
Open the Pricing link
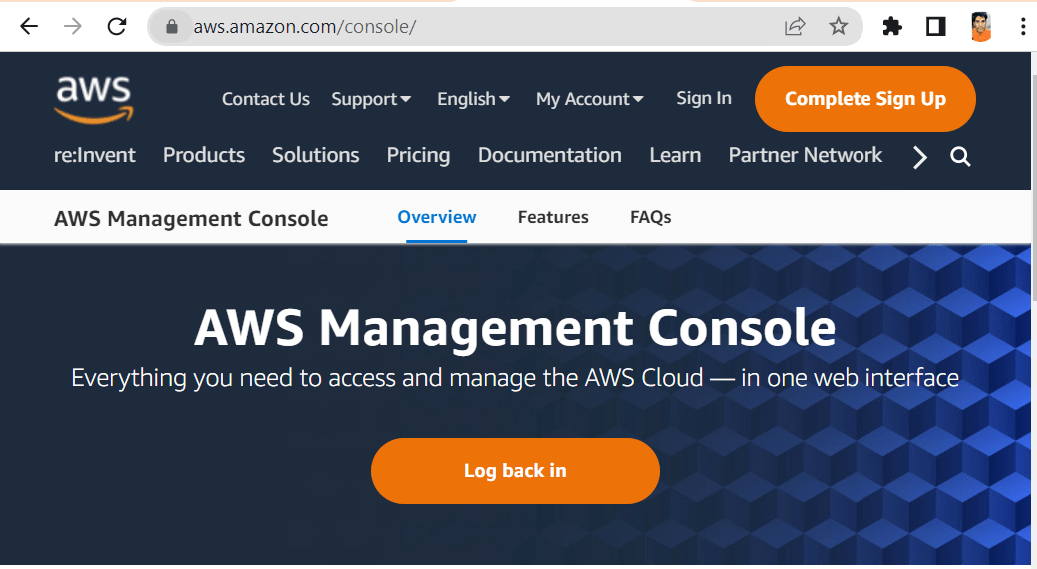click(x=418, y=155)
